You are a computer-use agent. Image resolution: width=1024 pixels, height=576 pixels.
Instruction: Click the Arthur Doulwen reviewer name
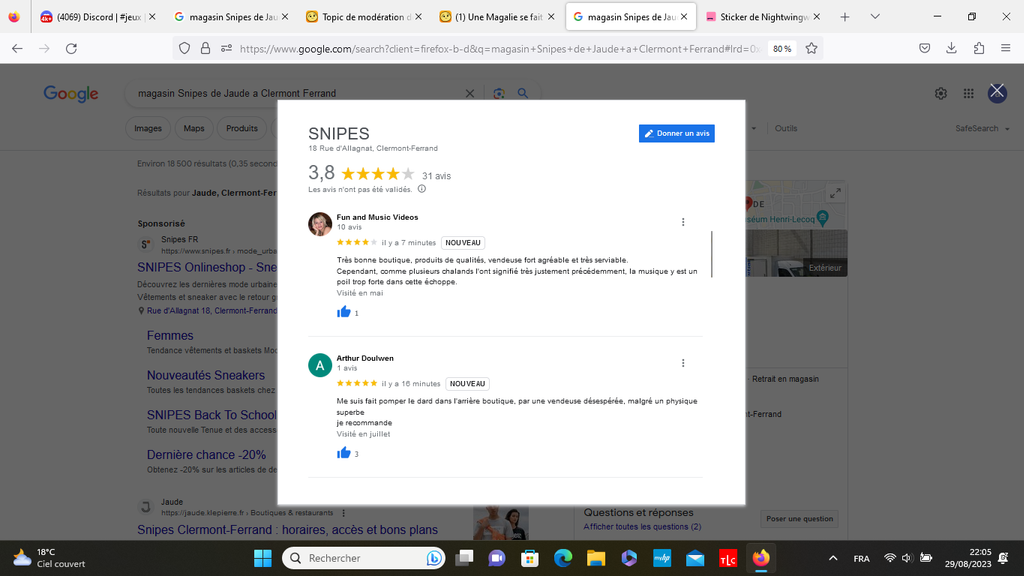point(365,359)
